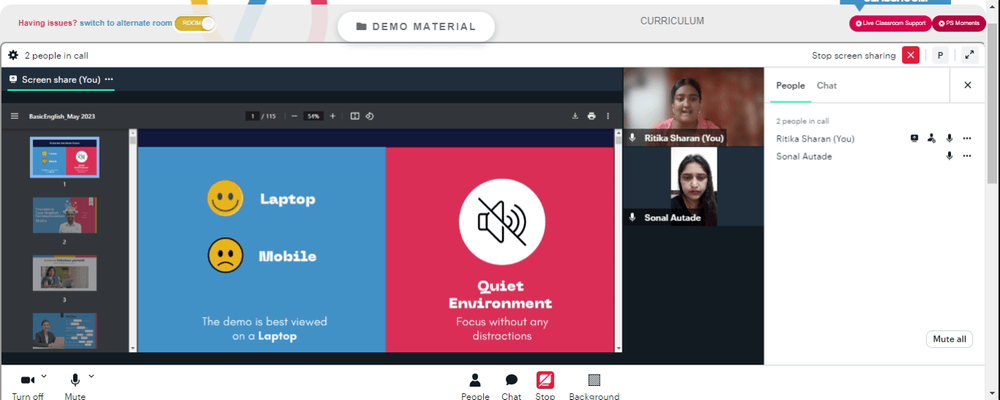
Task: Select page 3 thumbnail in PDF sidebar
Action: click(x=64, y=273)
